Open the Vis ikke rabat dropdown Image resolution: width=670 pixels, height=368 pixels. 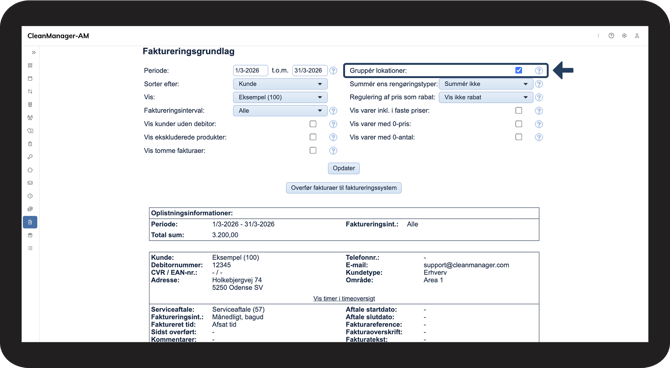tap(486, 97)
